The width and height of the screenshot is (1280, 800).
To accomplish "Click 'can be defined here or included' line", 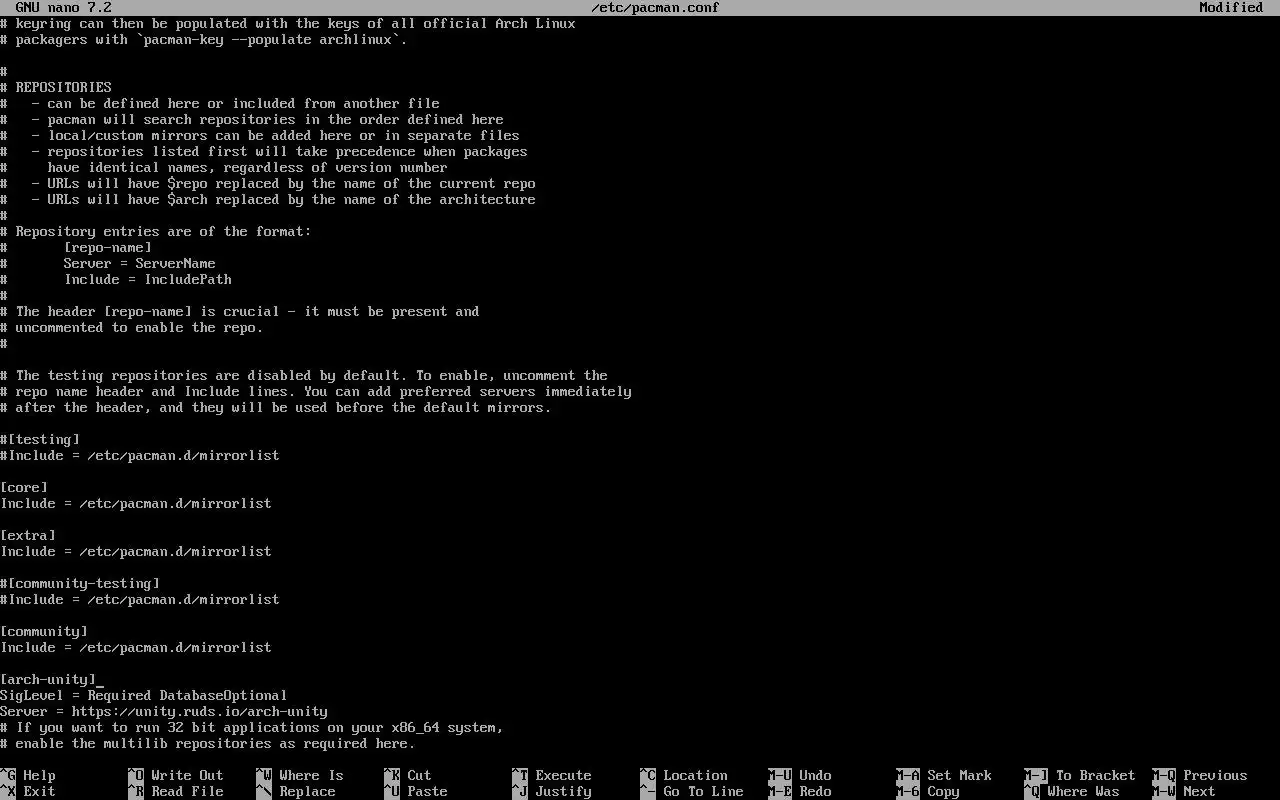I will [220, 103].
